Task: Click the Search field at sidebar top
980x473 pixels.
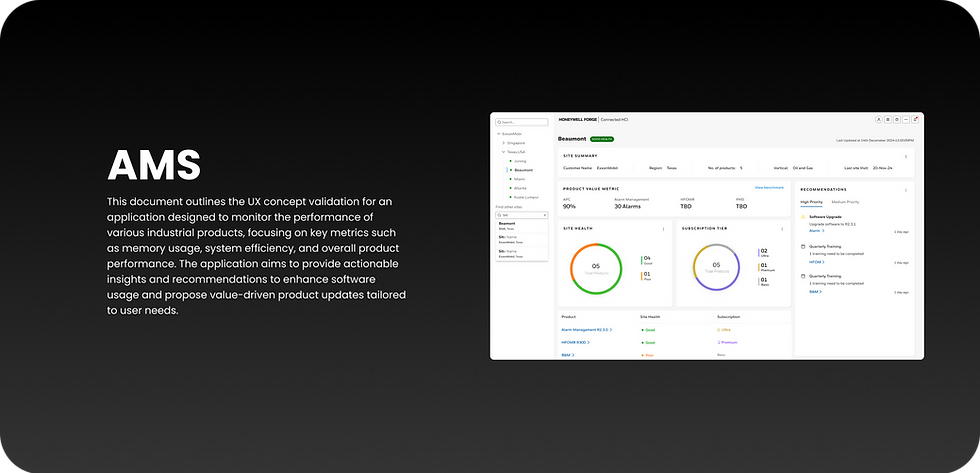Action: (522, 122)
